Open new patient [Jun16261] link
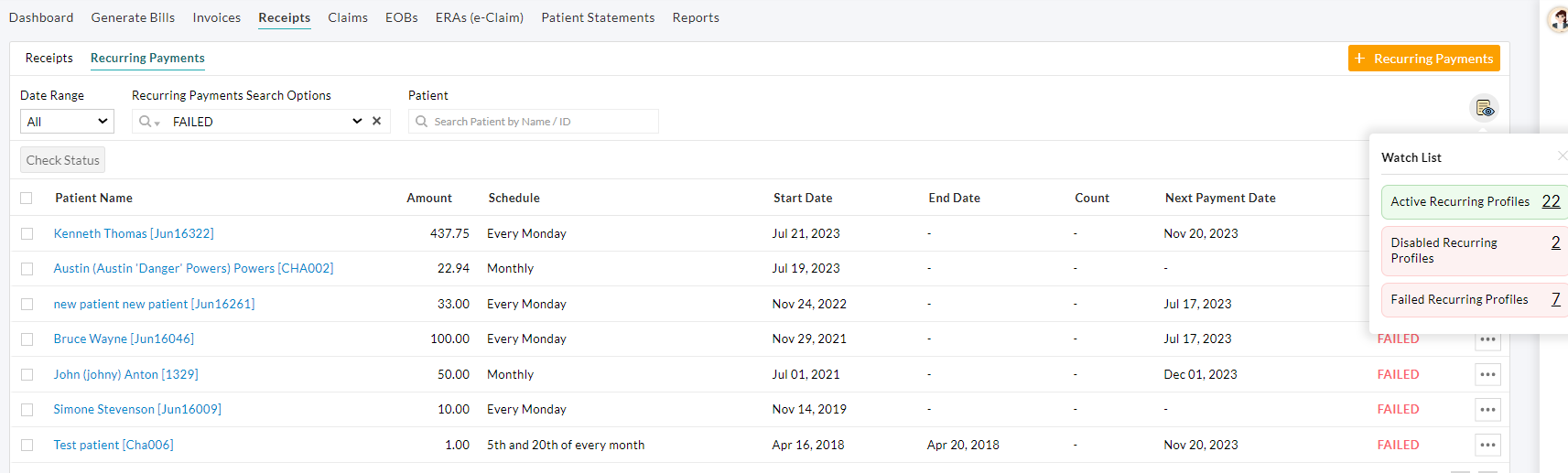Viewport: 1568px width, 473px height. point(154,304)
